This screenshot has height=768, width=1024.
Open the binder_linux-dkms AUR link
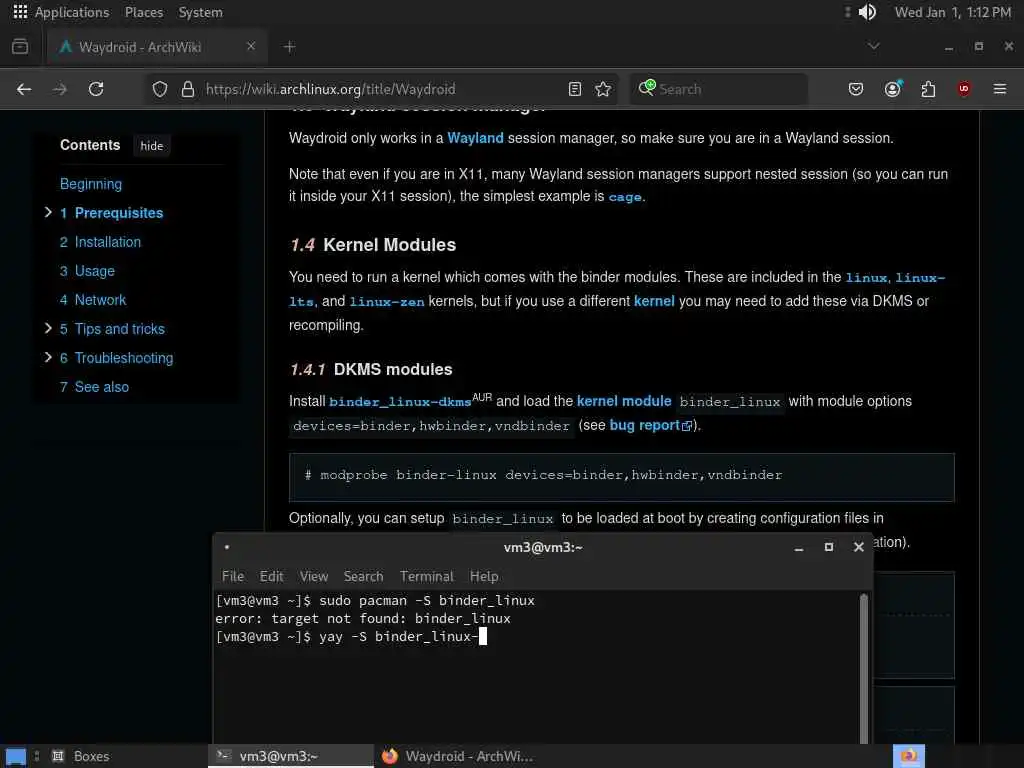(400, 402)
